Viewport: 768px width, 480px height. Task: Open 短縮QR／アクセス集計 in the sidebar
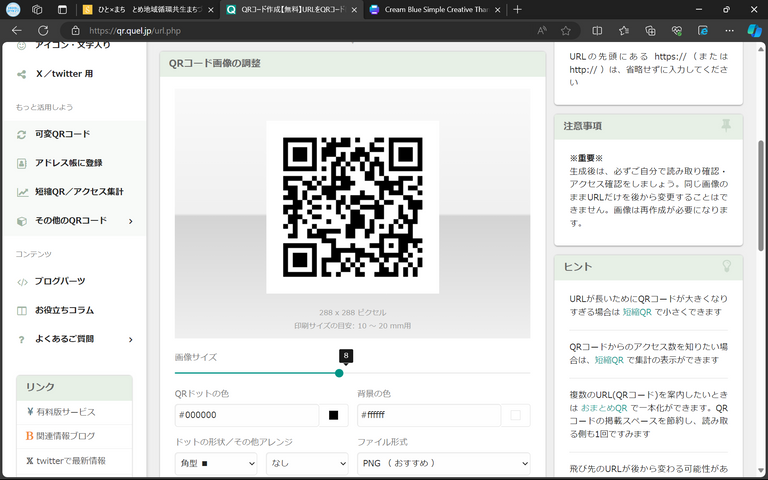click(78, 191)
